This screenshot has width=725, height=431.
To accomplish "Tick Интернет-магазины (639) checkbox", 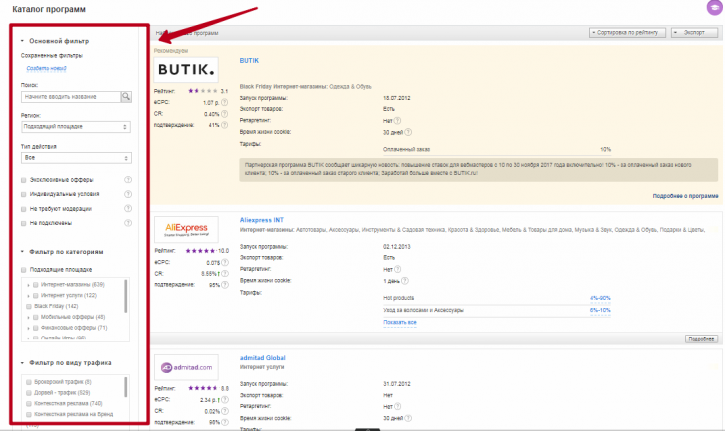I will tap(36, 285).
